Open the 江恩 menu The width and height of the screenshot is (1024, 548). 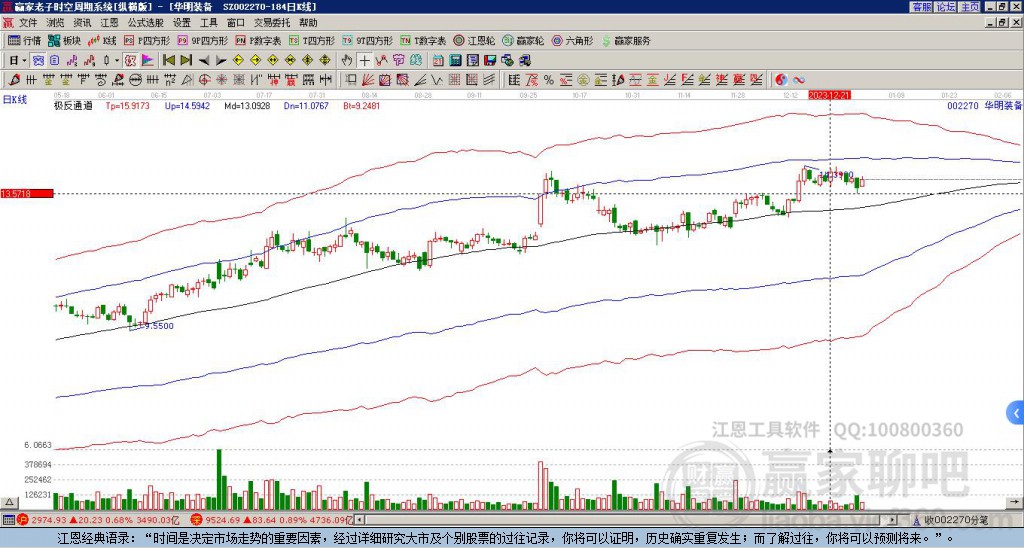(x=110, y=23)
